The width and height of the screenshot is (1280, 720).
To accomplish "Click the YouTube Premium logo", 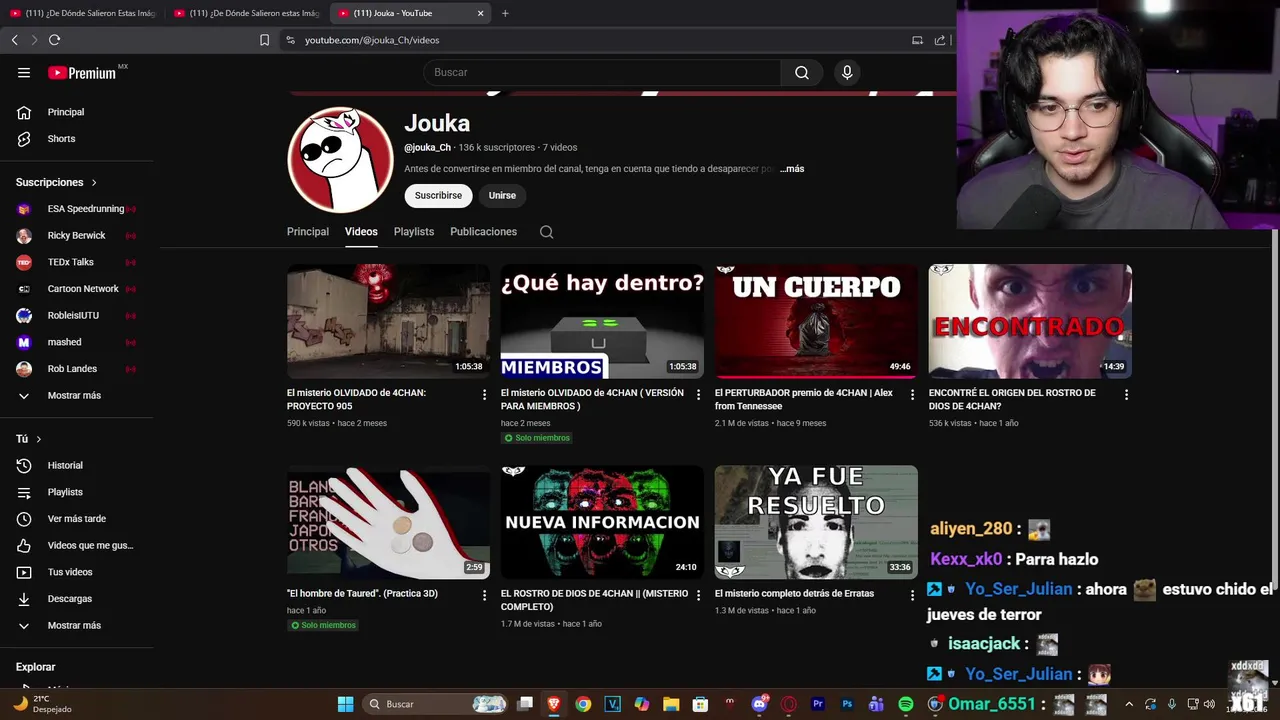I will click(83, 73).
